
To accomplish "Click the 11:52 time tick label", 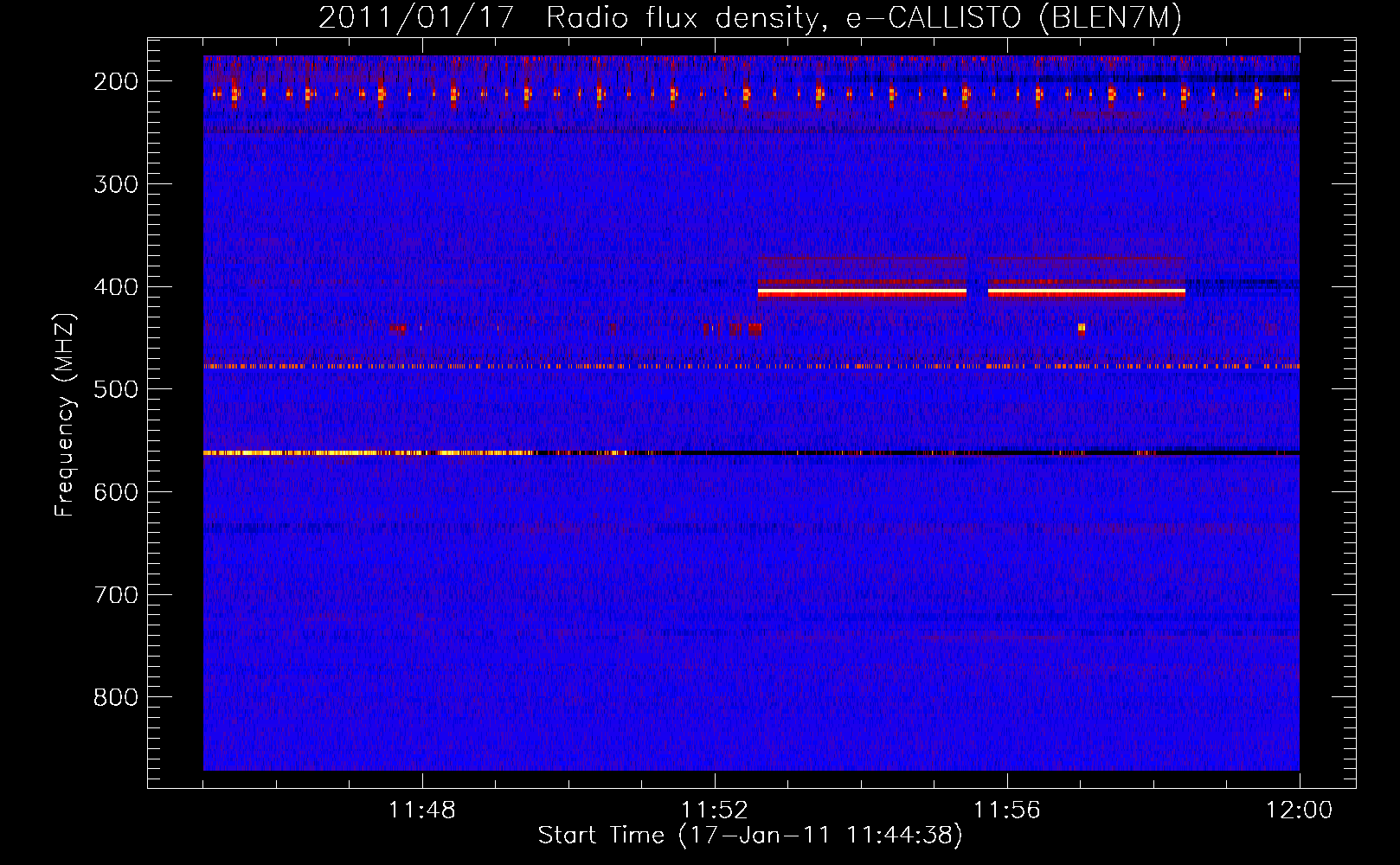I will [x=715, y=811].
